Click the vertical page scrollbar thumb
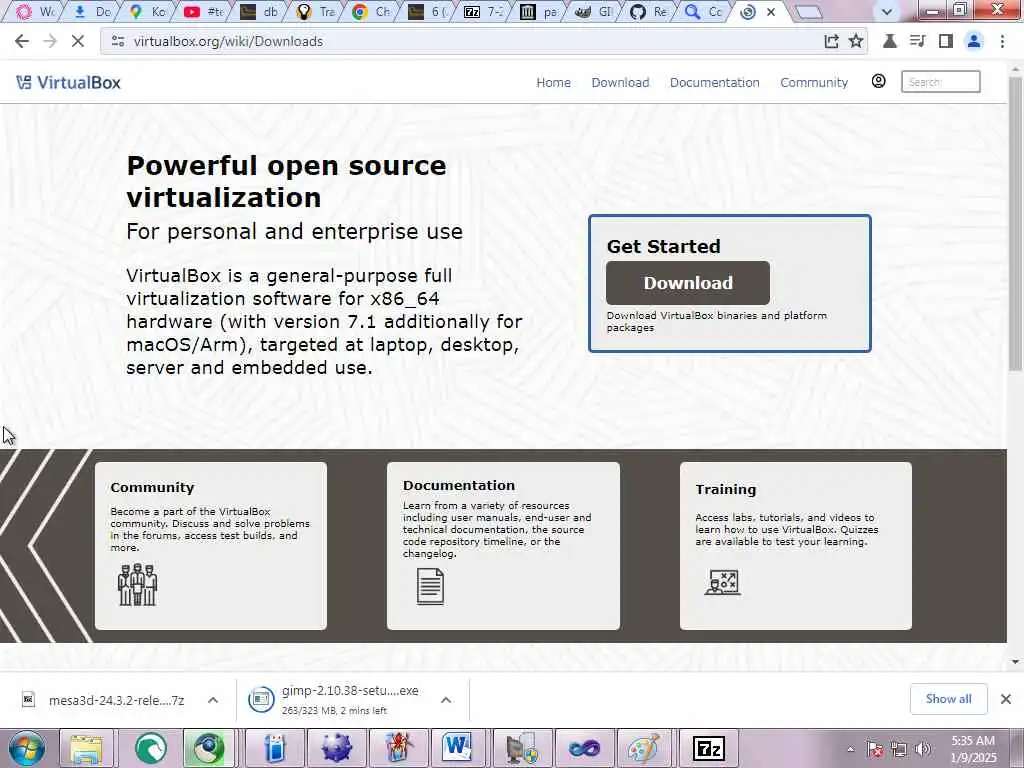The height and width of the screenshot is (768, 1024). pyautogui.click(x=1016, y=222)
